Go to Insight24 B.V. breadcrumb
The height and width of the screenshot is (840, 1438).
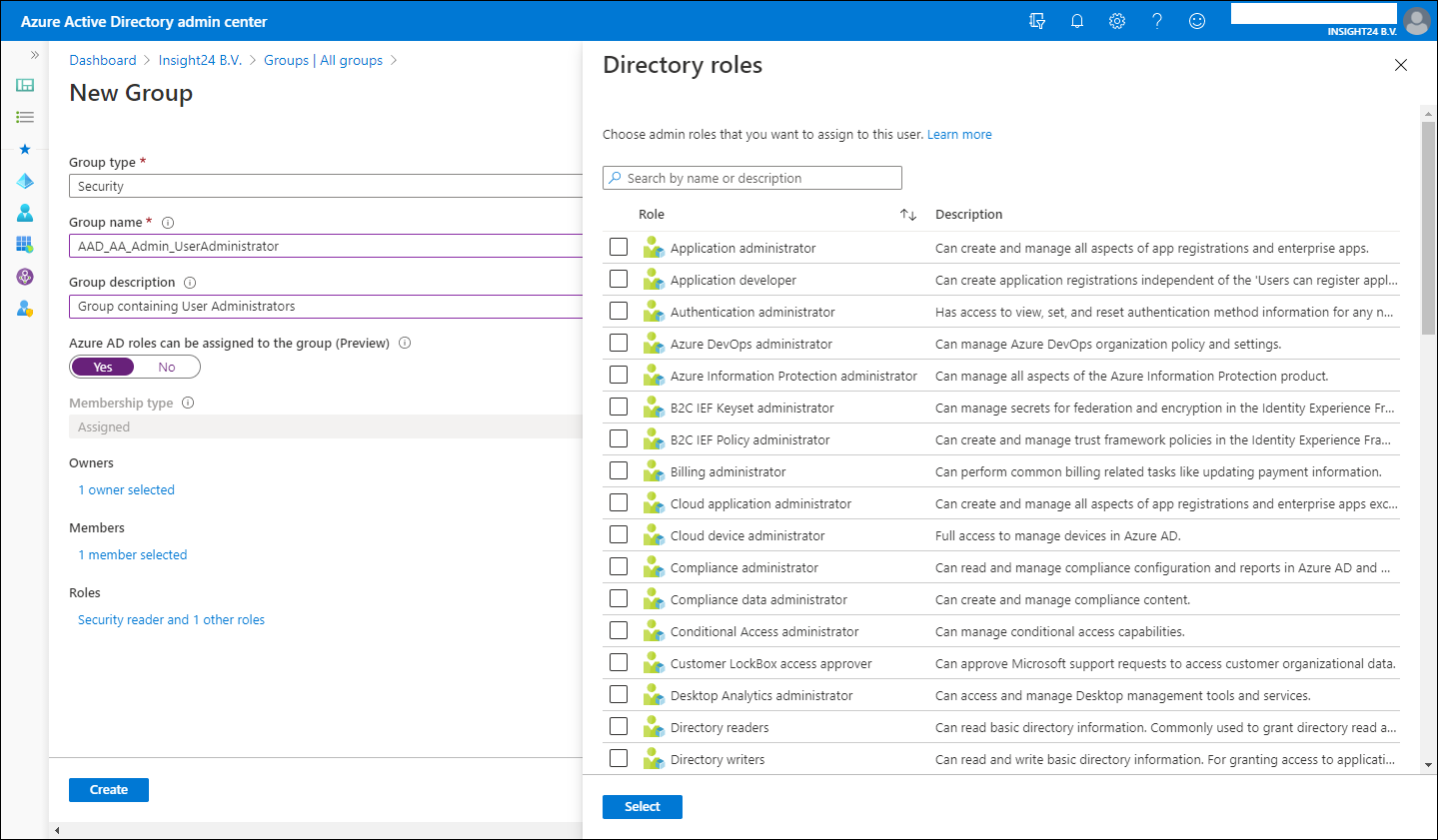click(x=200, y=60)
